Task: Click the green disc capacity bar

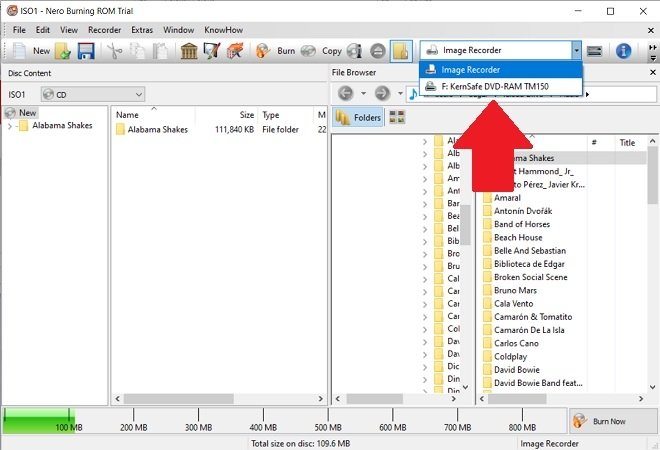Action: 38,421
